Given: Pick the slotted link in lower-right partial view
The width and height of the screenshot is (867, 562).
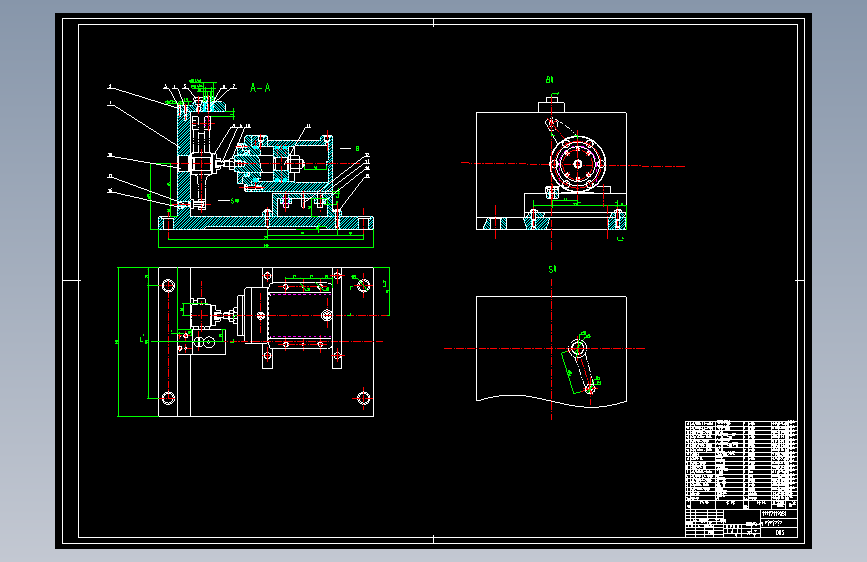Looking at the screenshot, I should 583,367.
